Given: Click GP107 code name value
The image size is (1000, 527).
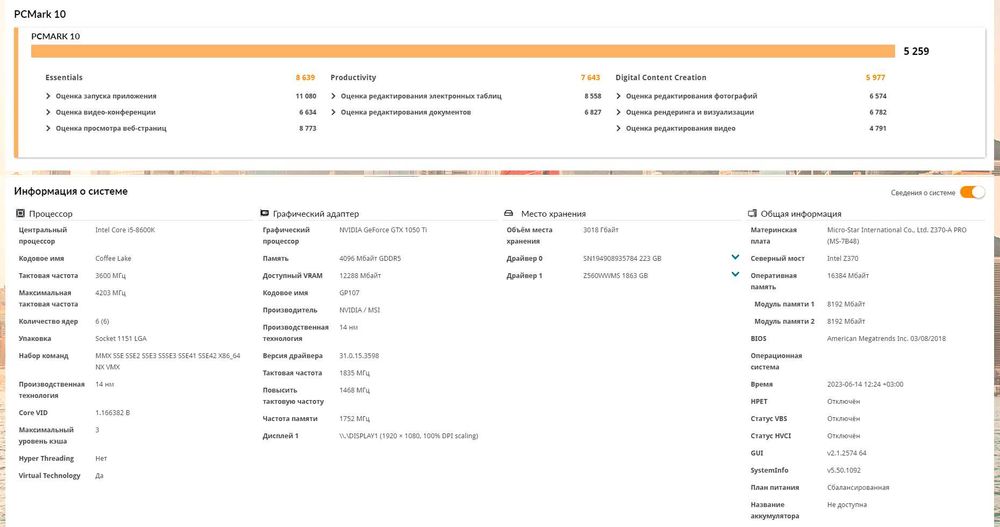Looking at the screenshot, I should [x=349, y=293].
